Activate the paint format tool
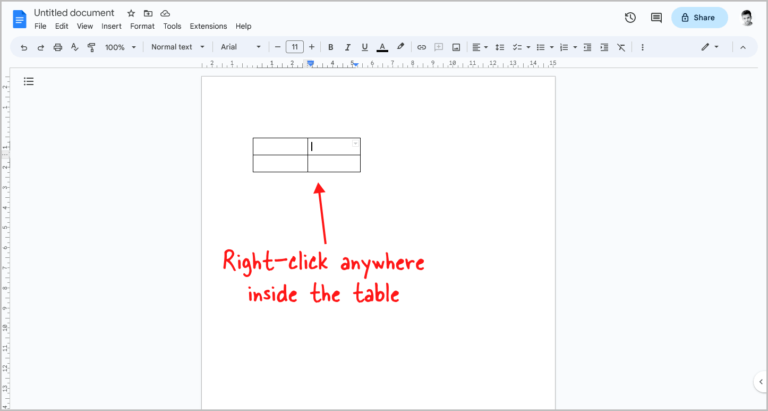The image size is (768, 411). (x=91, y=48)
